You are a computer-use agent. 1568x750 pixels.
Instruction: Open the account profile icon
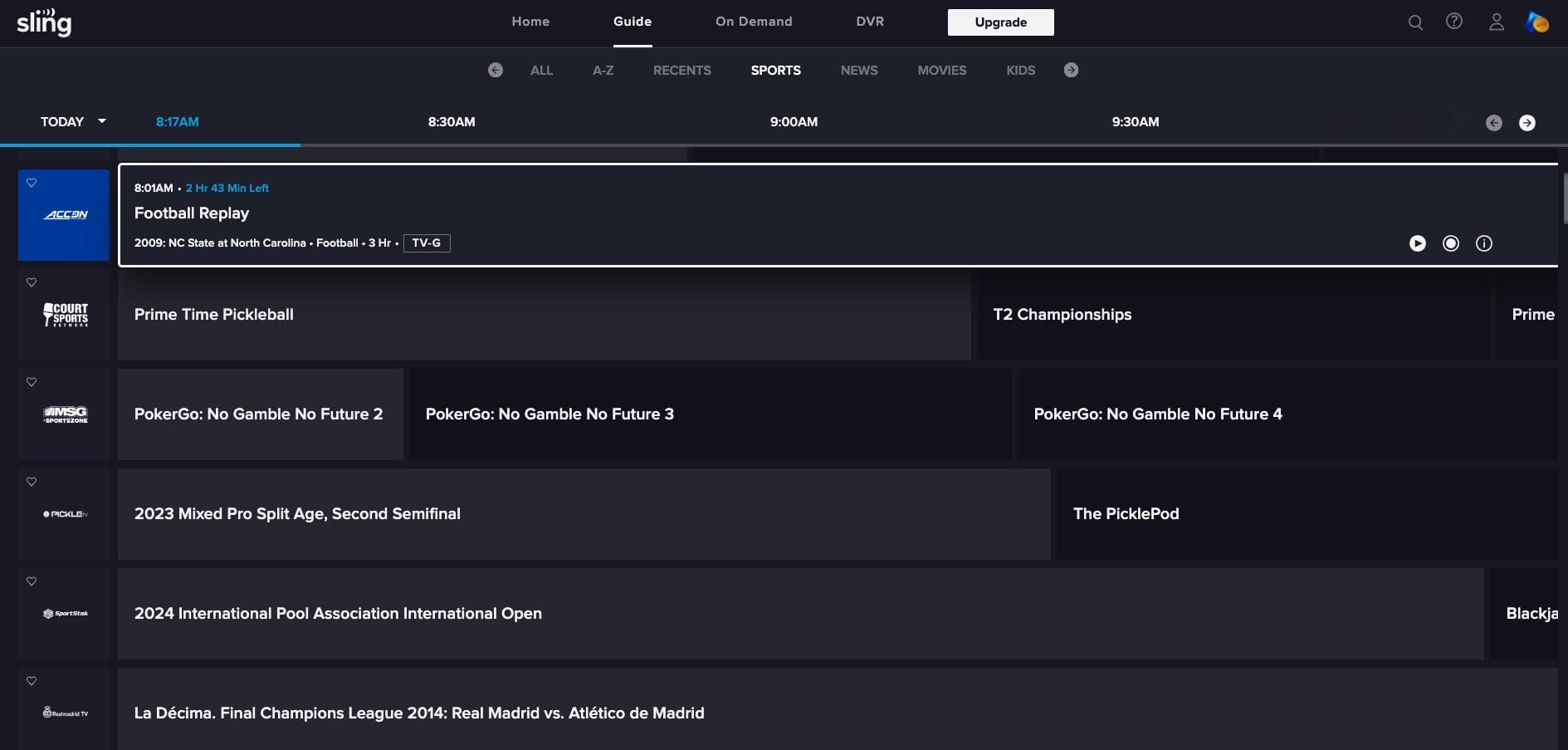click(1497, 22)
